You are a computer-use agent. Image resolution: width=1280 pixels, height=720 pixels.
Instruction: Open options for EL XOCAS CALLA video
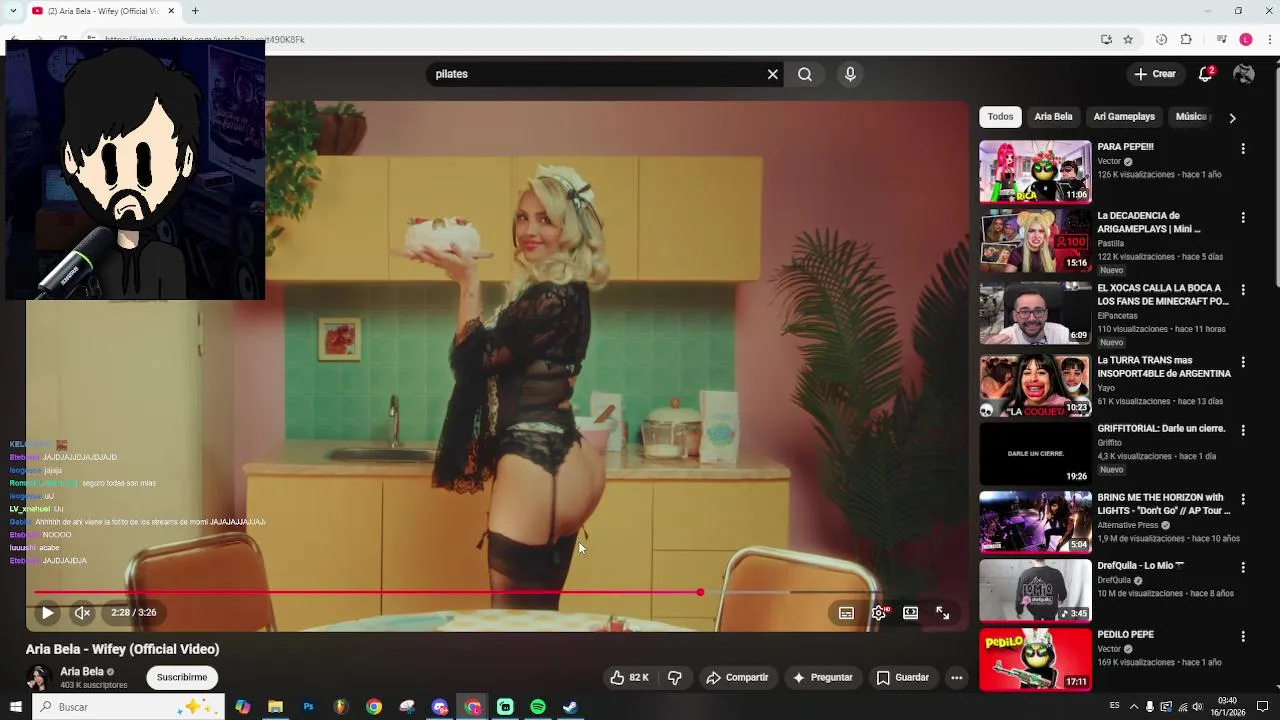click(x=1243, y=290)
